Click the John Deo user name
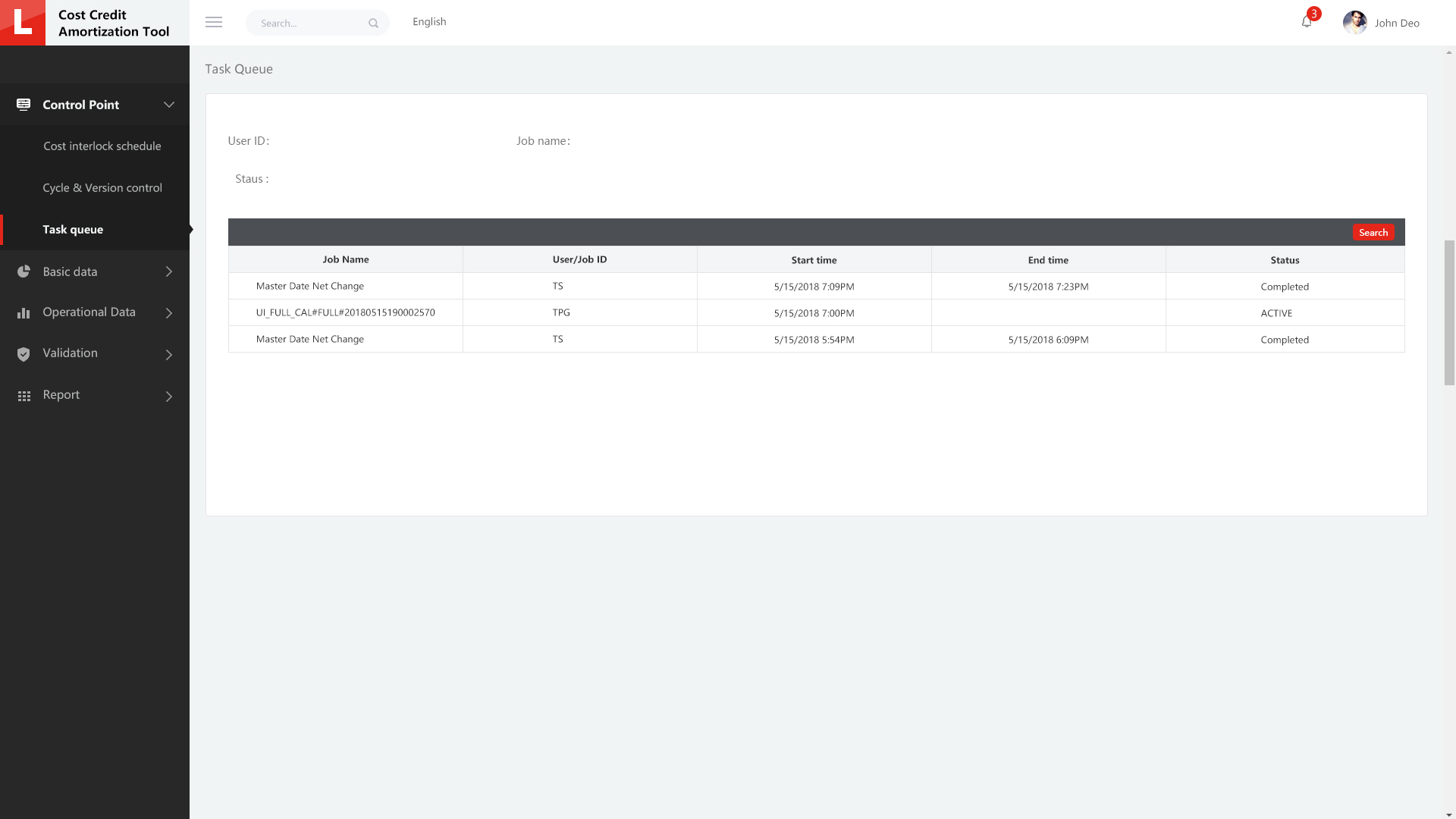 pyautogui.click(x=1397, y=23)
